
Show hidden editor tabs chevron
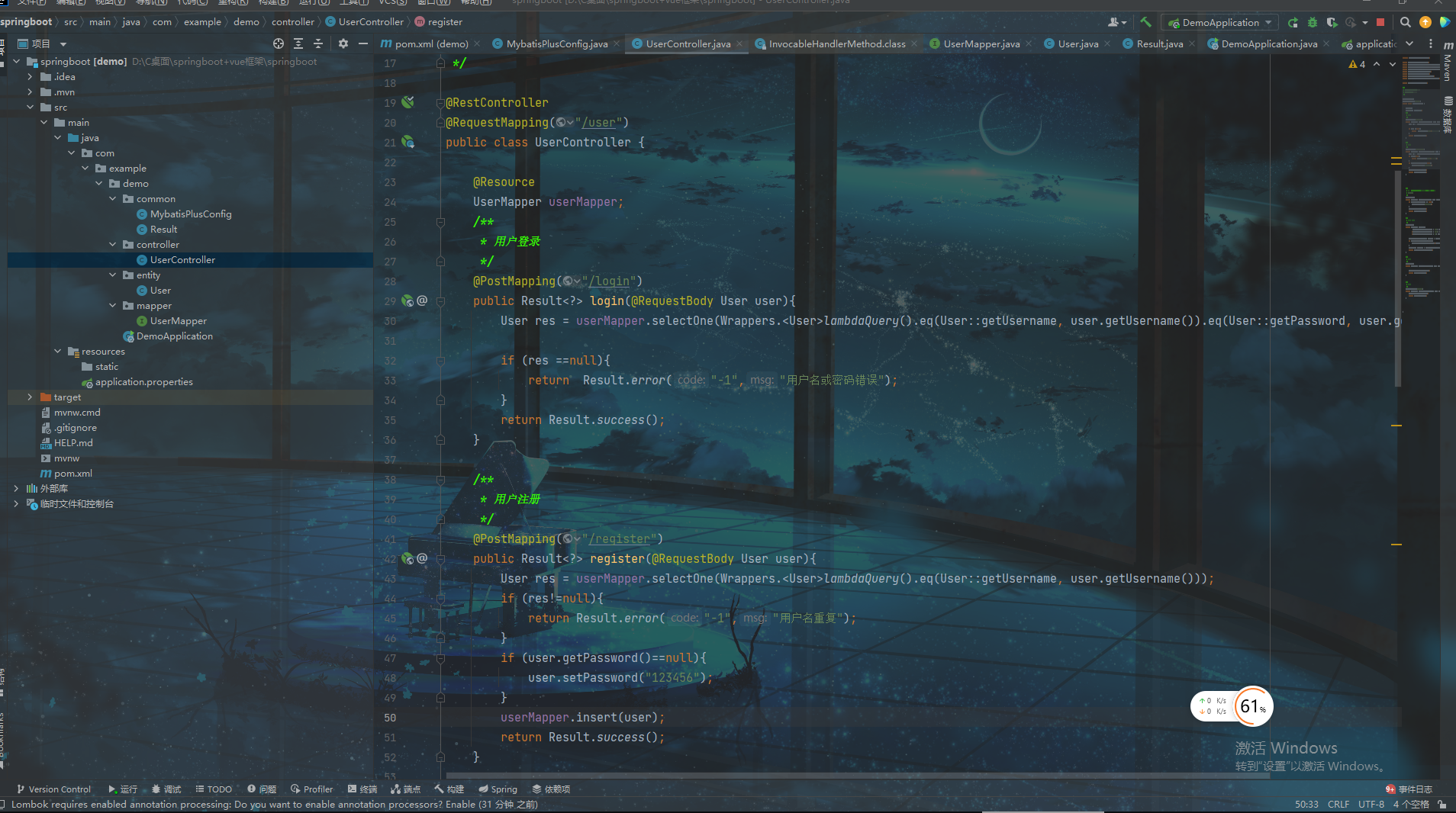pyautogui.click(x=1409, y=43)
